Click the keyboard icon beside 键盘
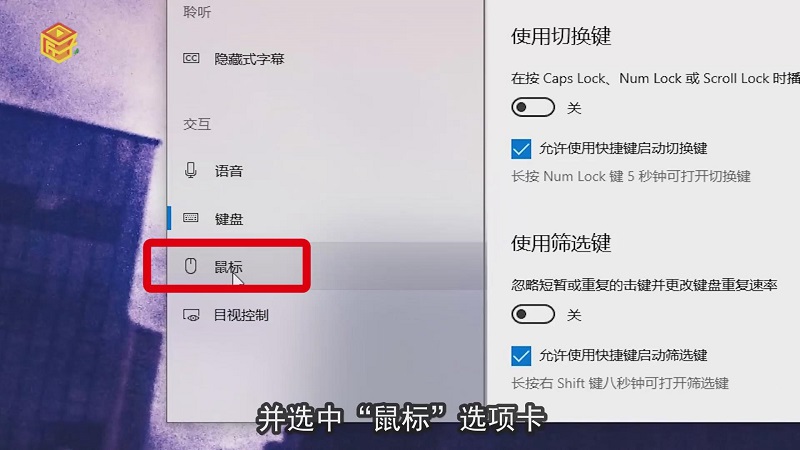This screenshot has height=450, width=800. tap(191, 218)
